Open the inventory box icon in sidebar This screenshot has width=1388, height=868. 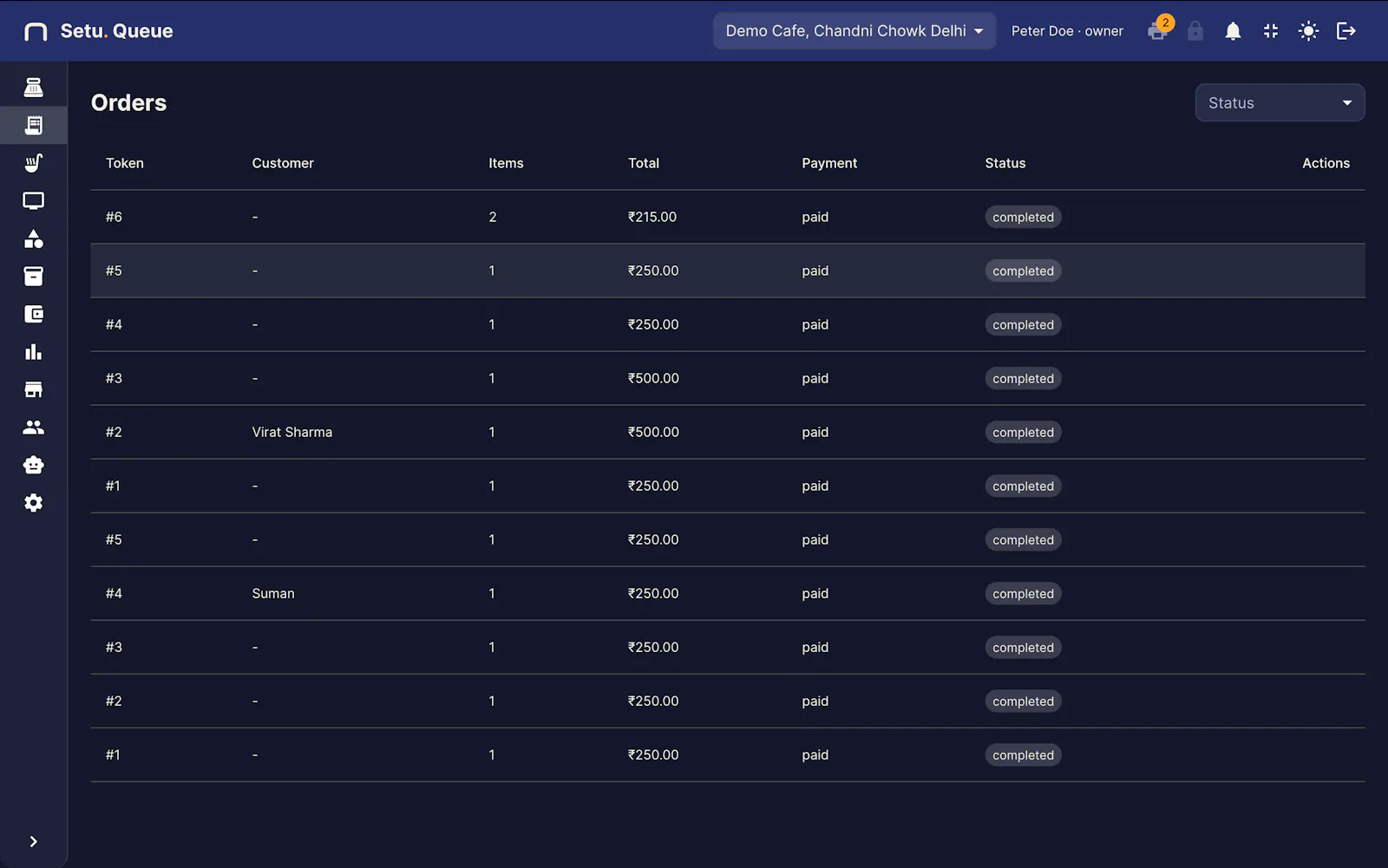[33, 277]
